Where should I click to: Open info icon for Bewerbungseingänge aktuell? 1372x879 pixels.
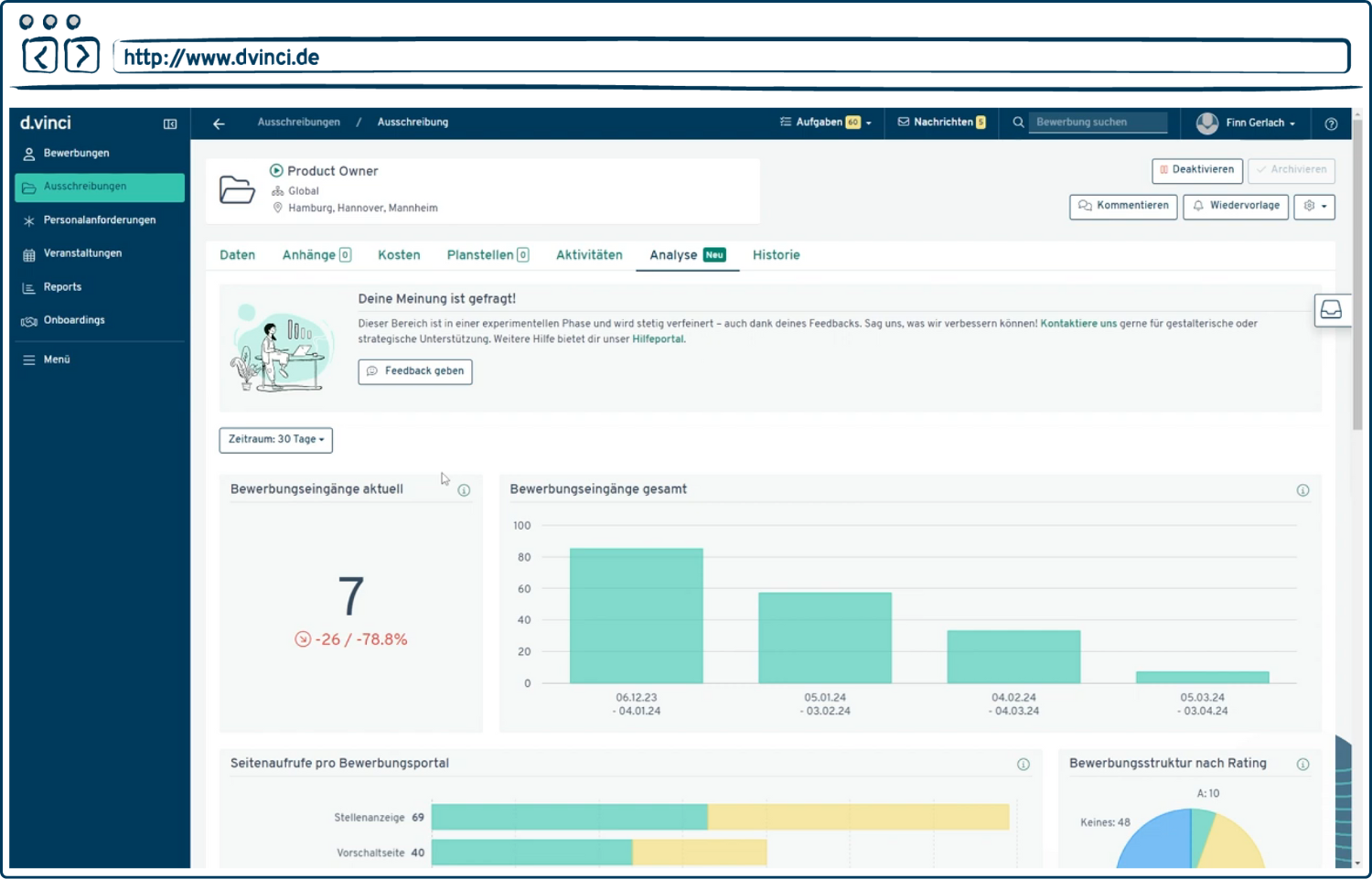(464, 490)
